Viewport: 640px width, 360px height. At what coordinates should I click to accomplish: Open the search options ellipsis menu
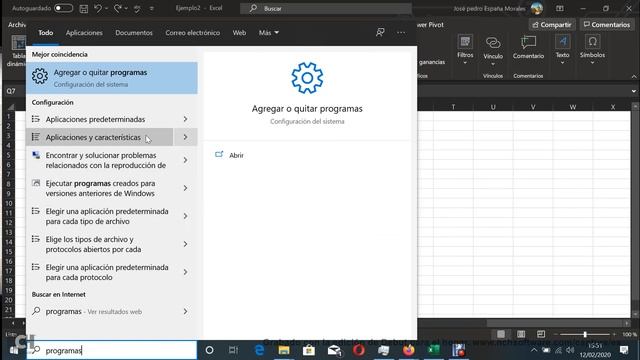(x=401, y=32)
